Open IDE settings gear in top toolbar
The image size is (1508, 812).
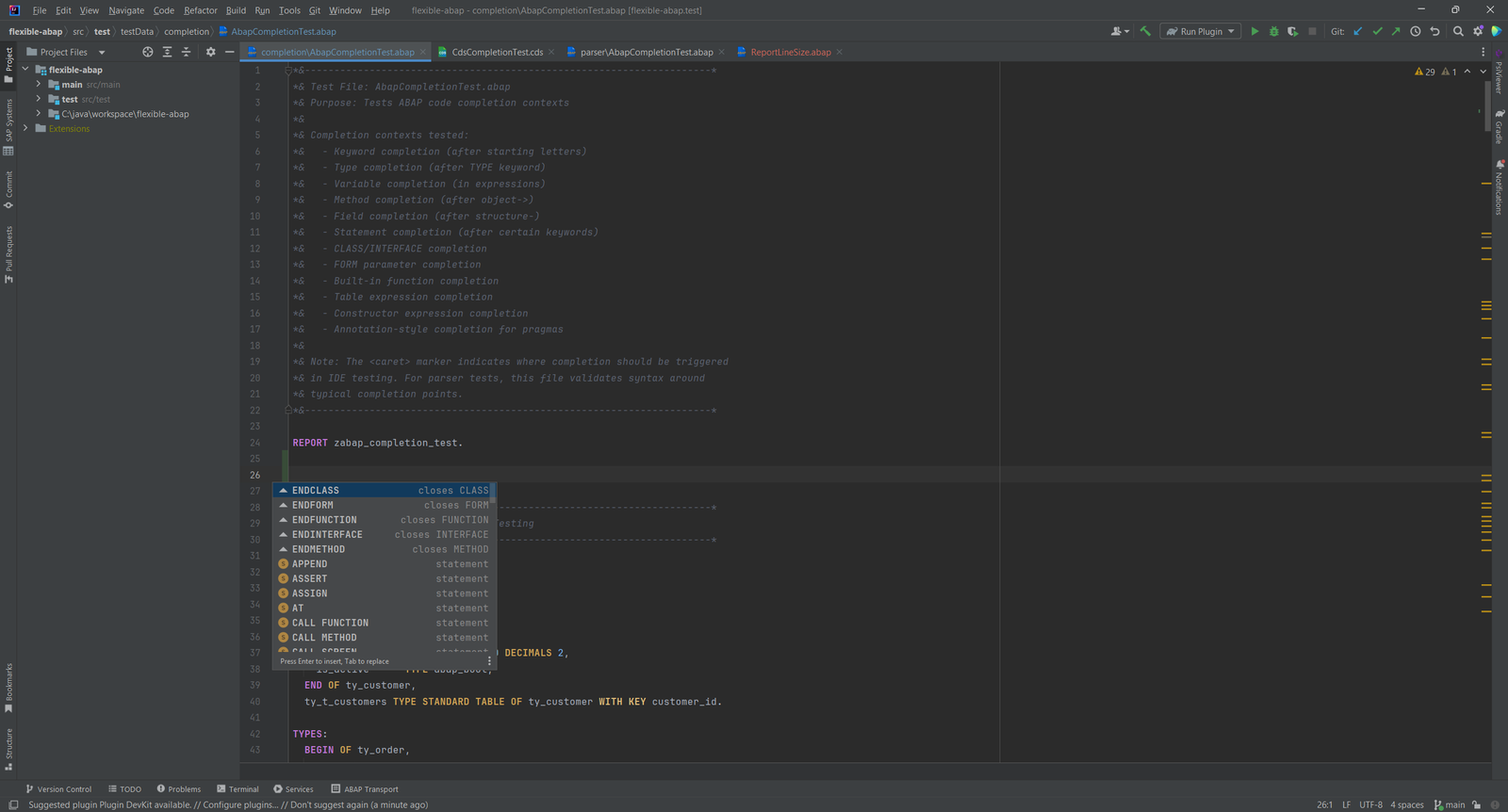[1478, 31]
